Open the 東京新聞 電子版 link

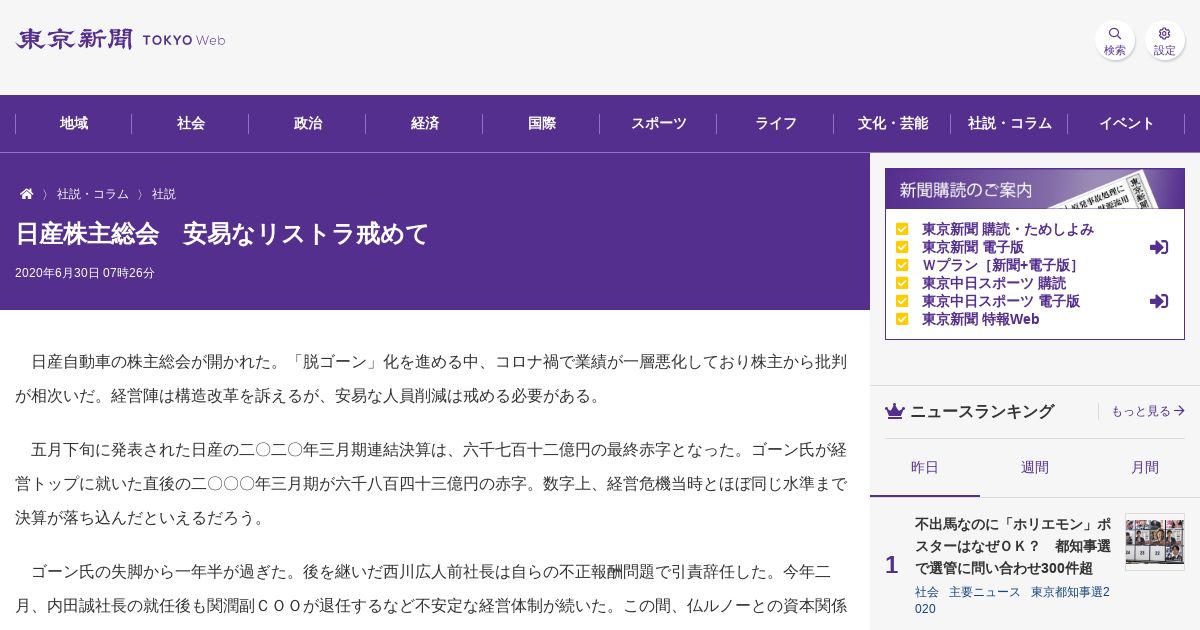coord(973,247)
